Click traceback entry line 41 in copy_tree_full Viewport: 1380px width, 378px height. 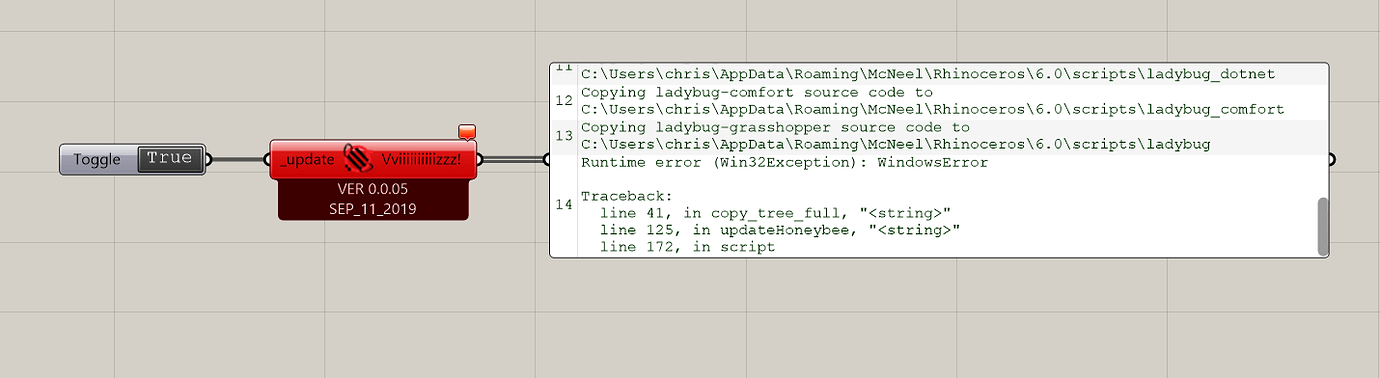[x=774, y=213]
